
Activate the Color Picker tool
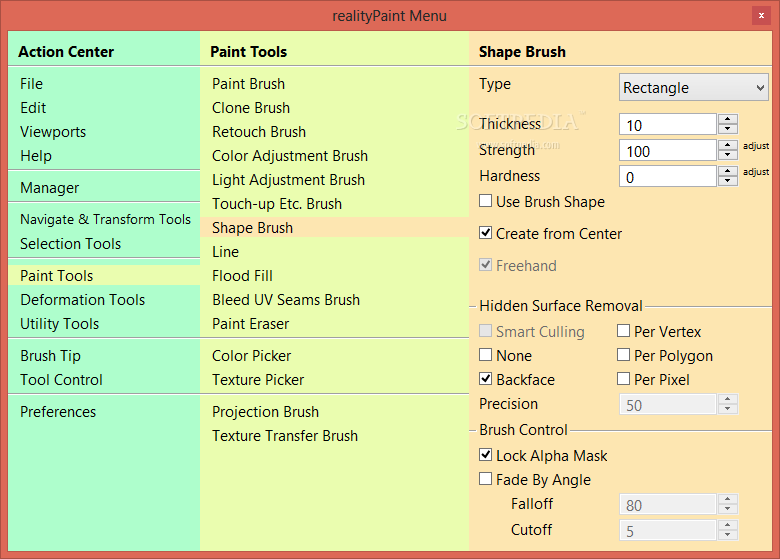pos(251,356)
